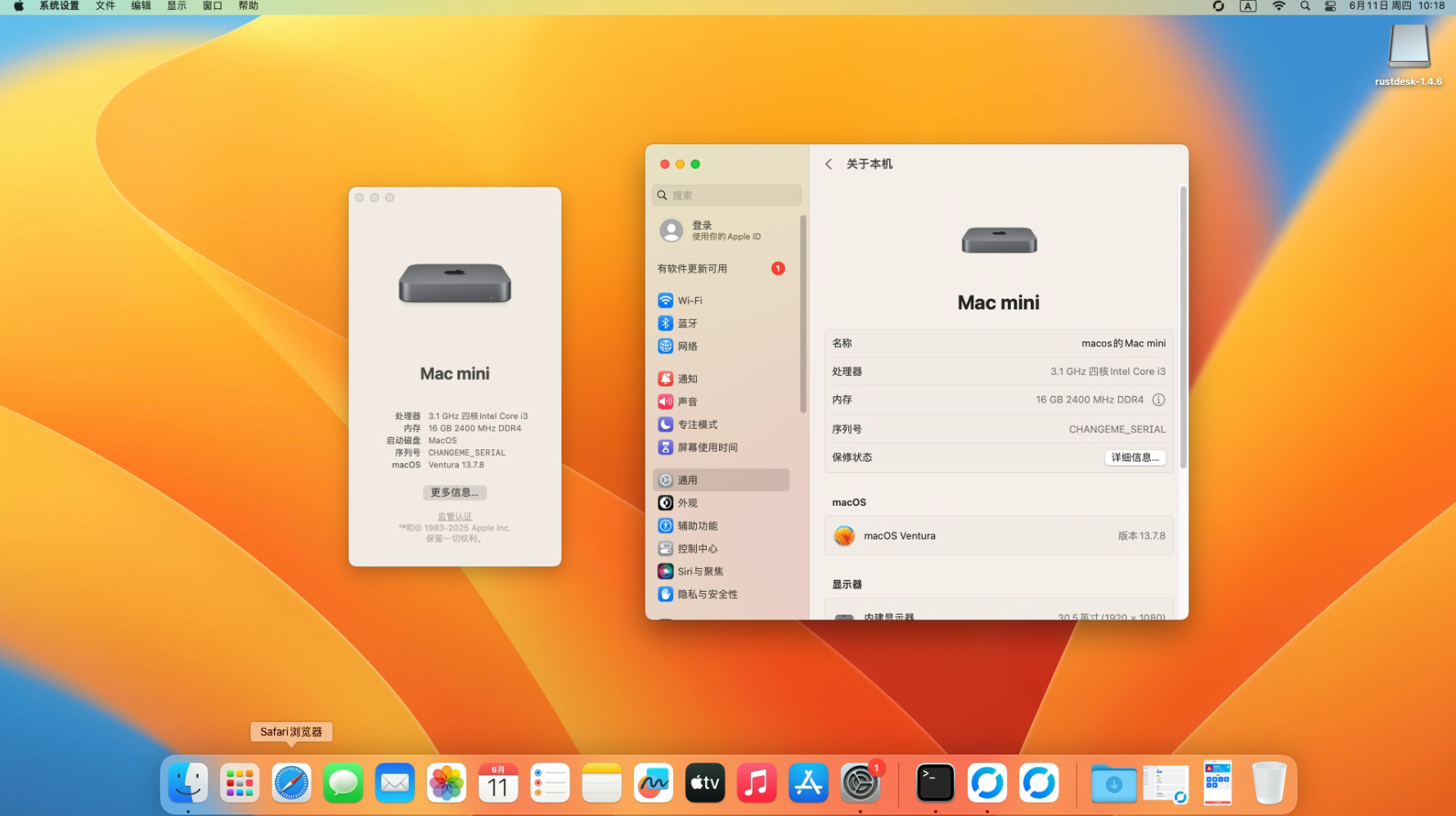This screenshot has height=816, width=1456.
Task: Open 辅助功能 settings in the sidebar
Action: [x=721, y=526]
